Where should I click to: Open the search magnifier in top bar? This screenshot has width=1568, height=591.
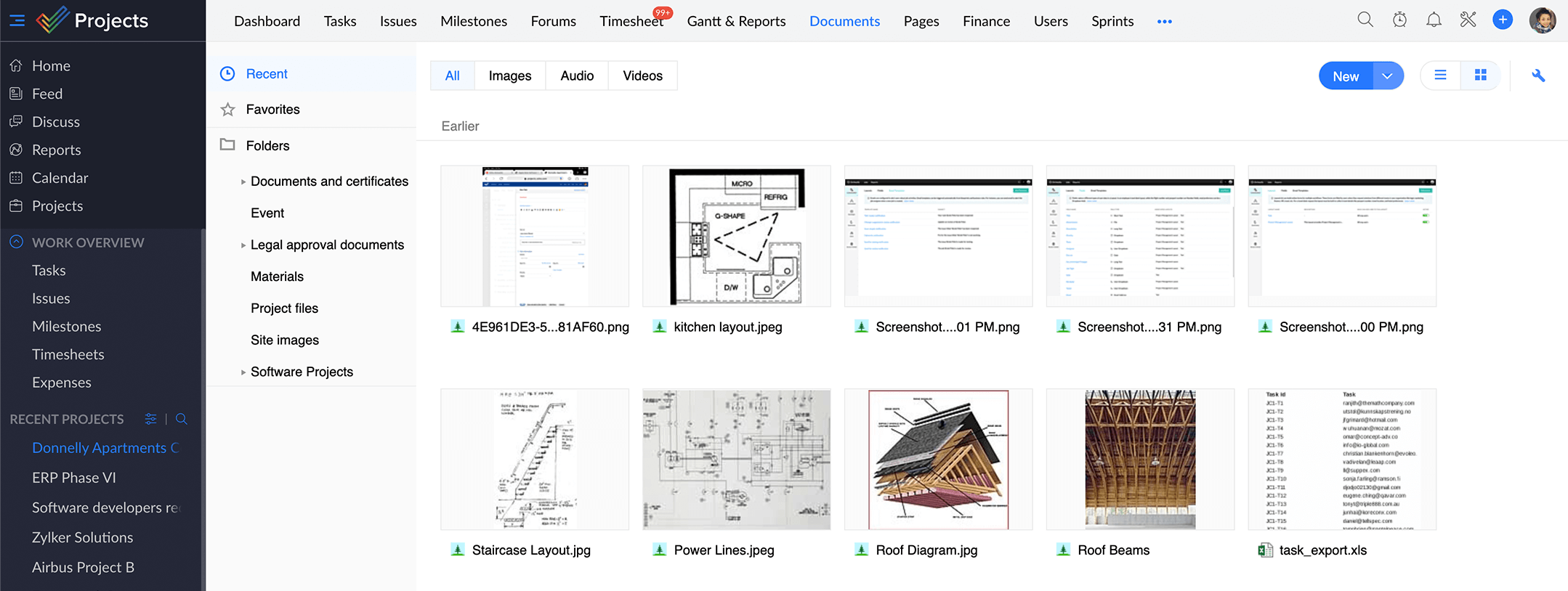[1365, 20]
